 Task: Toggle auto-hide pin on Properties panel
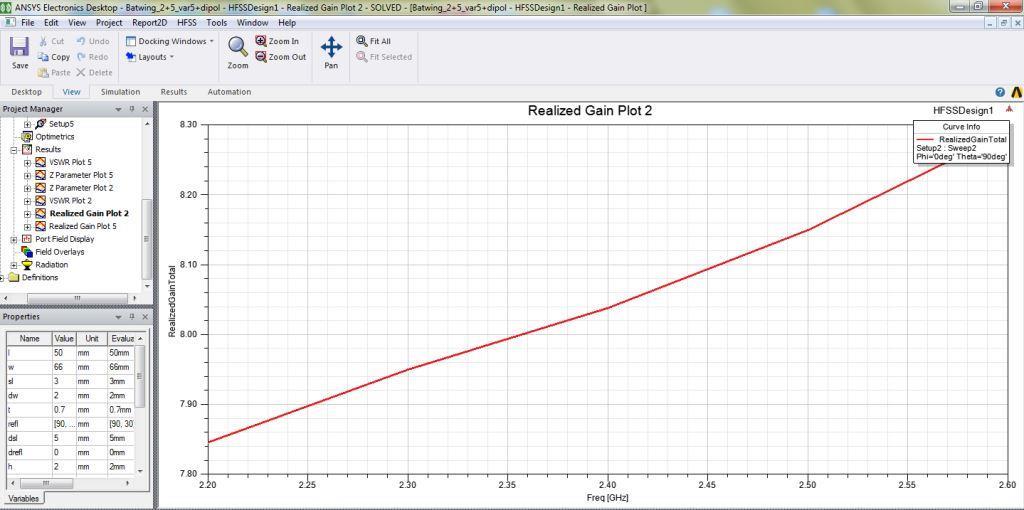pos(132,317)
